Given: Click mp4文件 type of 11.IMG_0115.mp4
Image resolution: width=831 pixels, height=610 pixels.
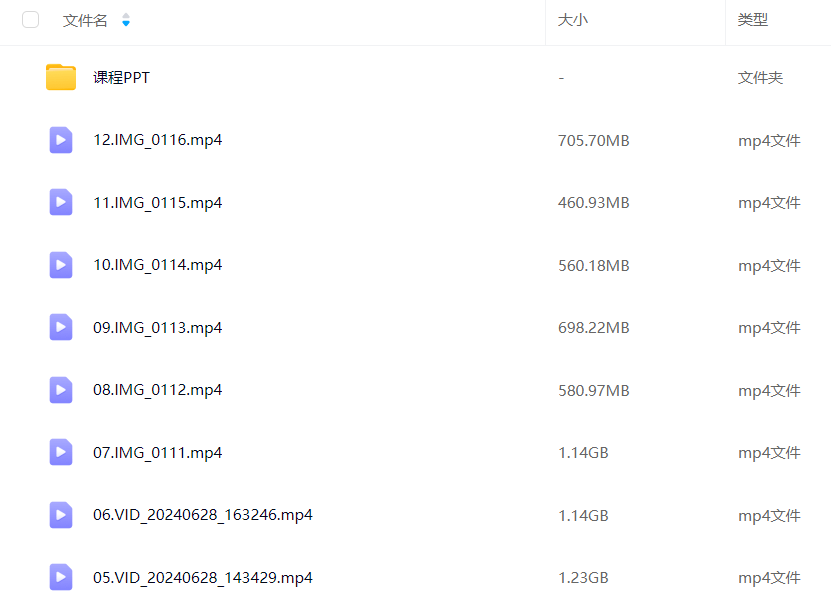Looking at the screenshot, I should 769,203.
